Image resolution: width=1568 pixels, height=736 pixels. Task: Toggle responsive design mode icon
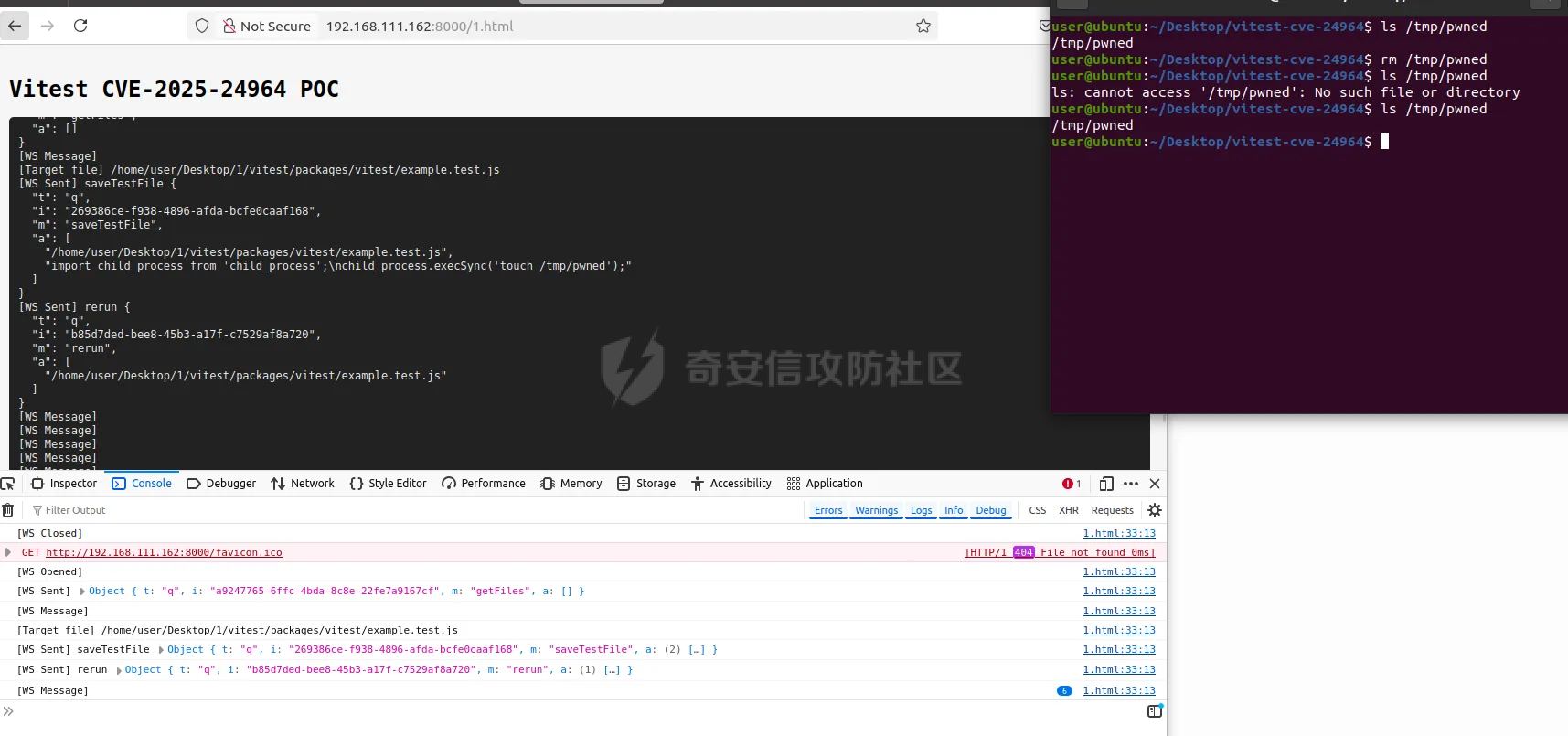coord(1106,484)
